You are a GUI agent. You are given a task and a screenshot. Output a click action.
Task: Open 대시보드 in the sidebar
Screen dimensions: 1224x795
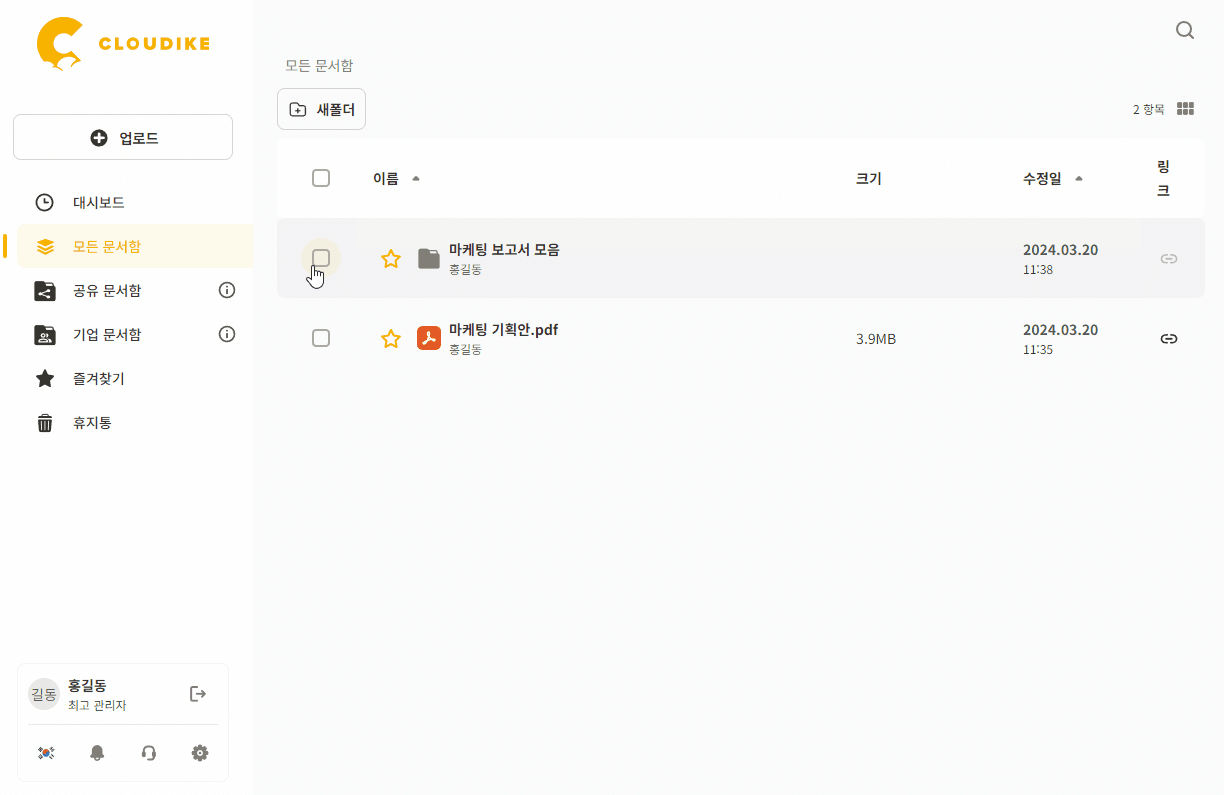tap(98, 202)
